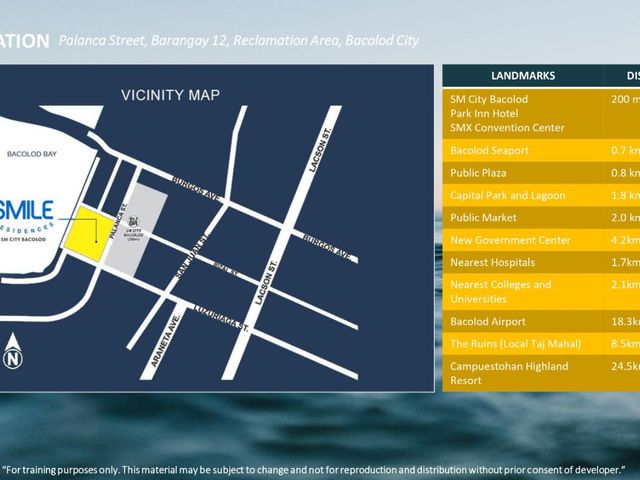640x480 pixels.
Task: Click the 'Public Plaza' row
Action: click(x=541, y=173)
